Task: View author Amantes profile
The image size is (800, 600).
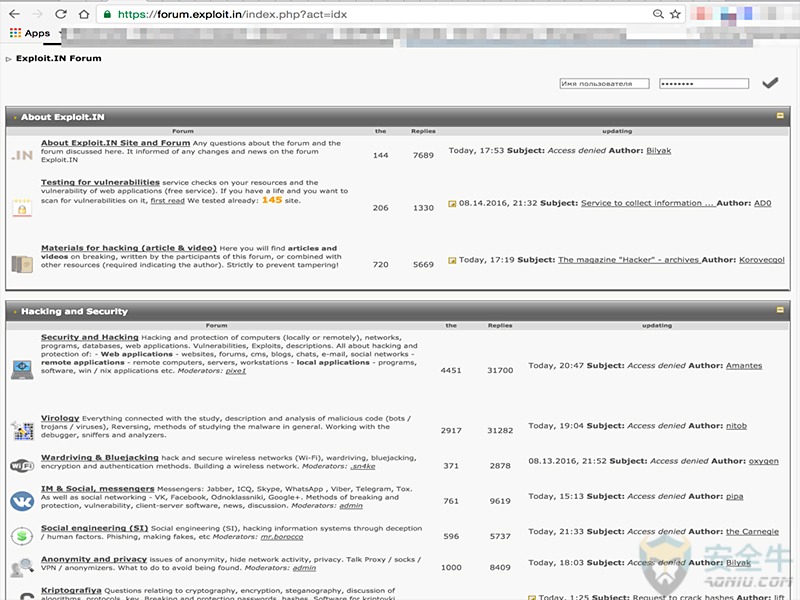Action: click(x=744, y=365)
